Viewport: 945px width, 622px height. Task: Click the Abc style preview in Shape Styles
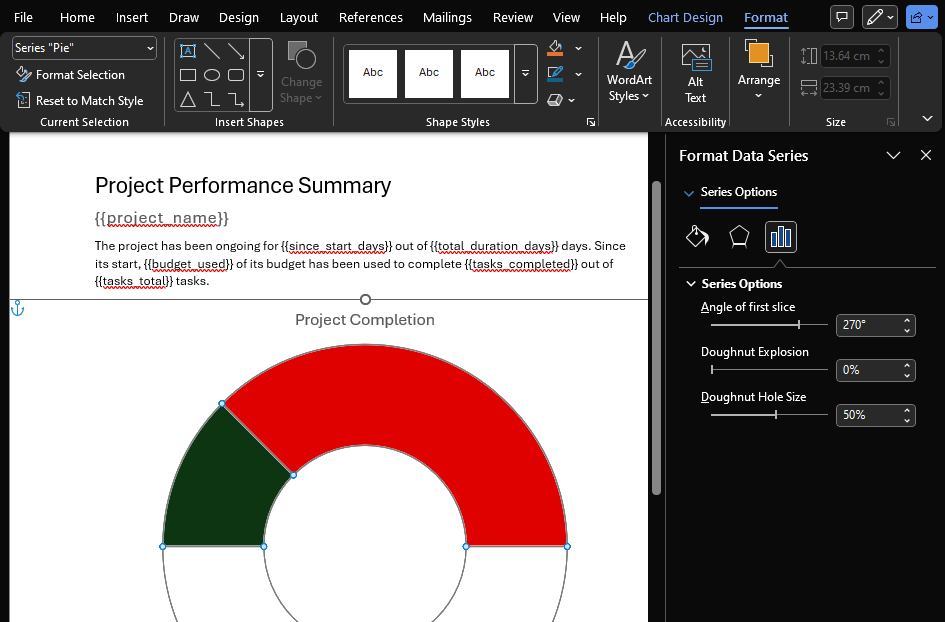pos(372,73)
